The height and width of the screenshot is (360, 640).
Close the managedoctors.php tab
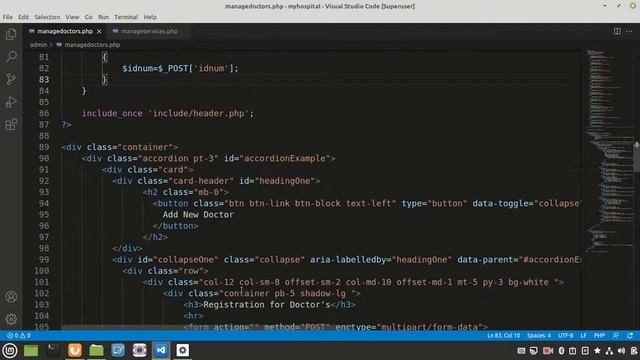pyautogui.click(x=99, y=31)
